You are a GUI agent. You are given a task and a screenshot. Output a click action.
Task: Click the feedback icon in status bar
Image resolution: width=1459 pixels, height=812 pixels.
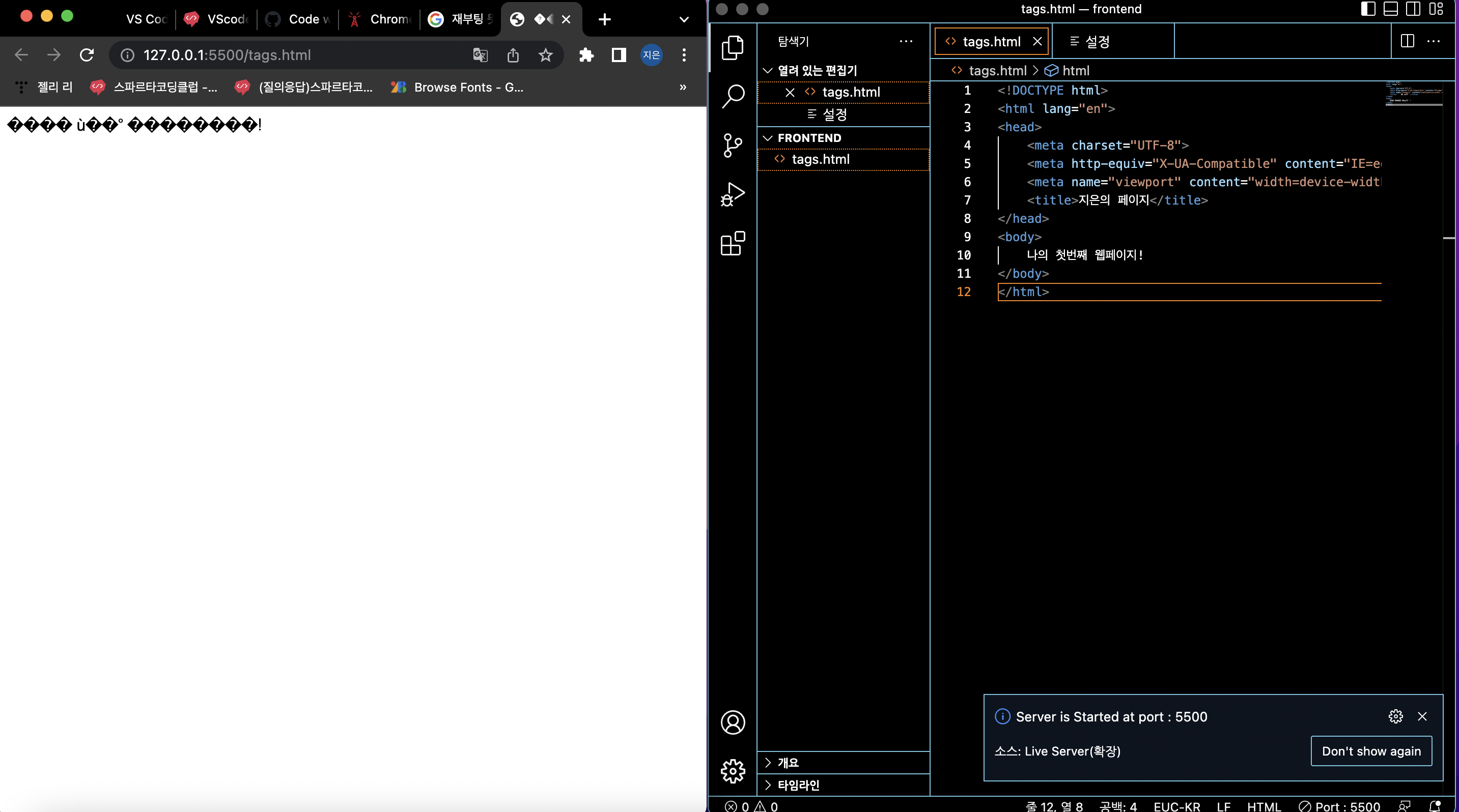pos(1404,806)
